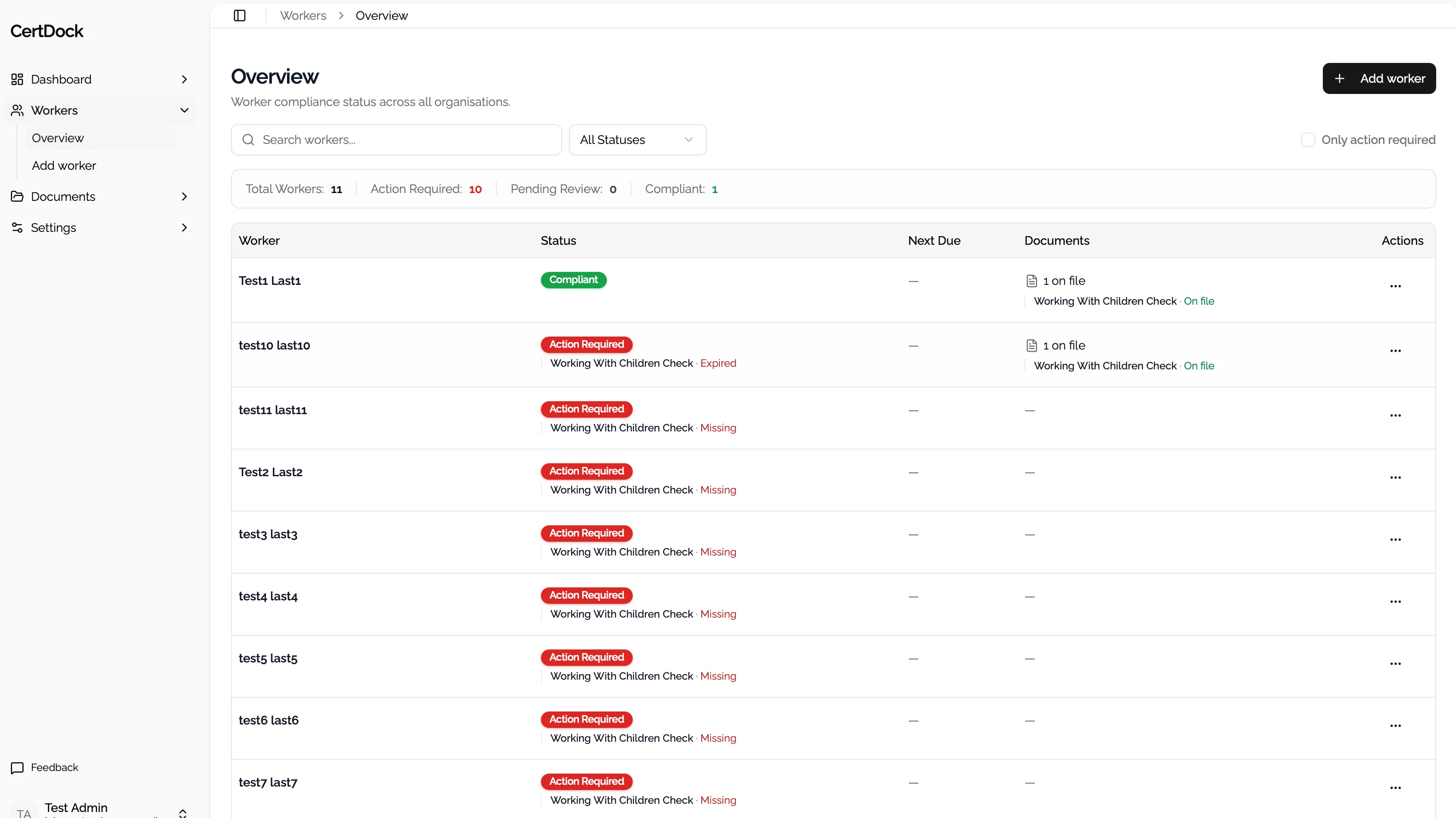Click Action Required count 10
This screenshot has height=818, width=1456.
click(475, 189)
